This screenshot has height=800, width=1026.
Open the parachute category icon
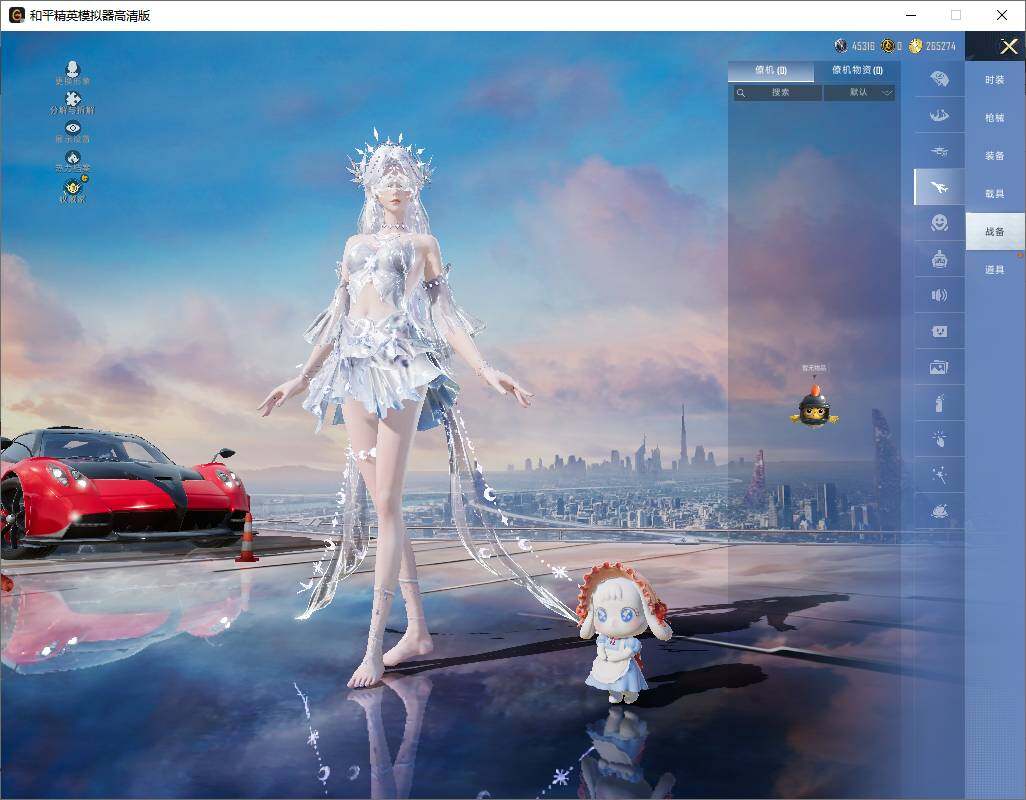pyautogui.click(x=939, y=79)
